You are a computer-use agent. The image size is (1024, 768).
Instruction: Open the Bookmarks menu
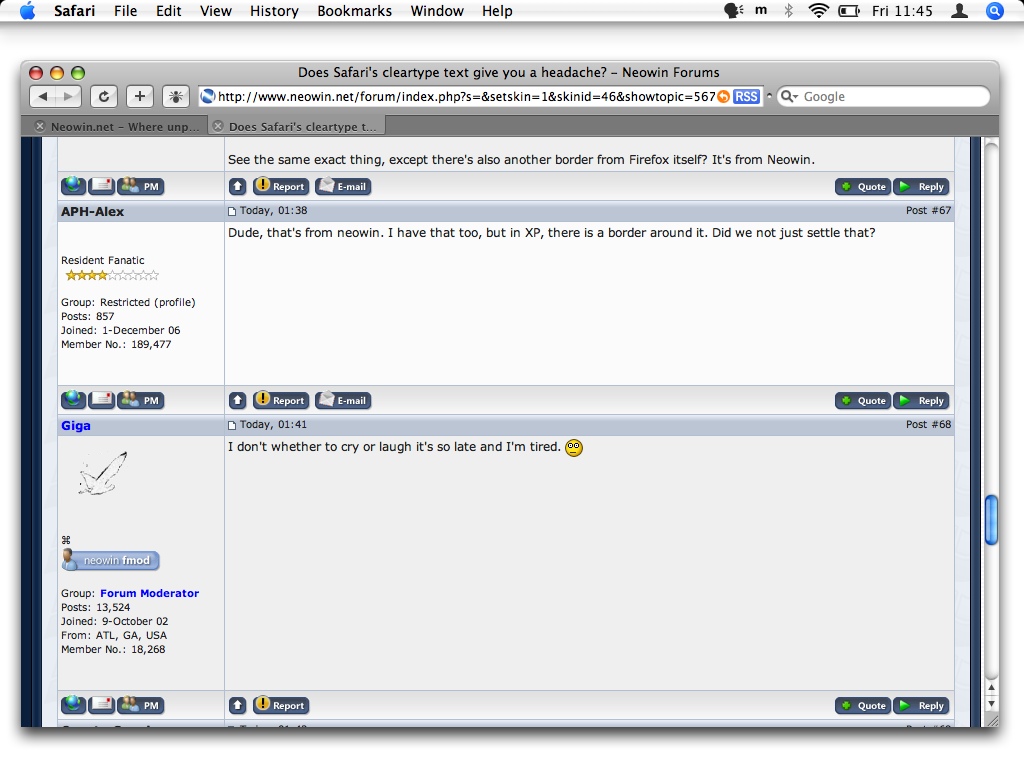tap(355, 11)
